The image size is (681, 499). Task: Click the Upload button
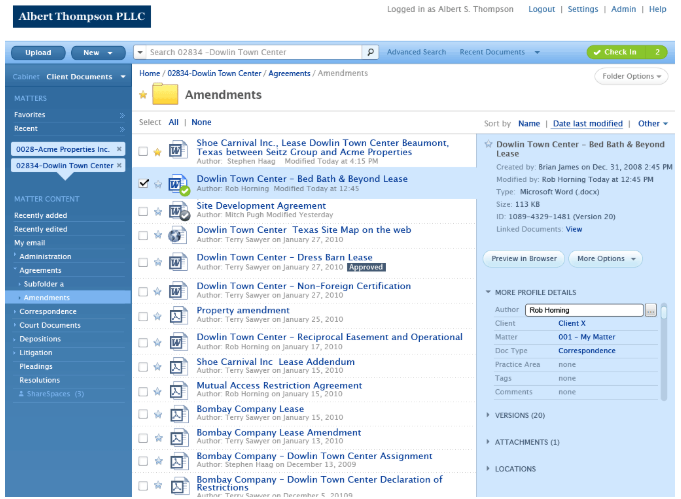[38, 53]
